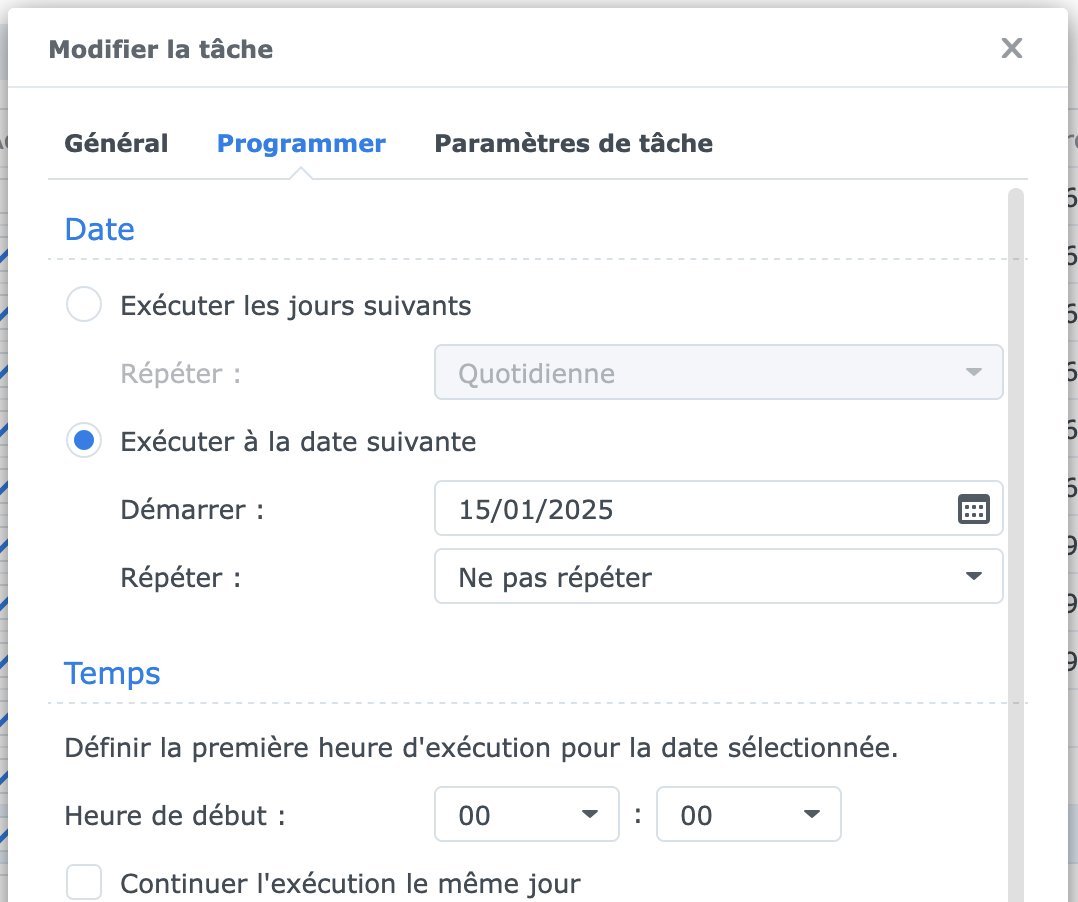Click the Temps section heading

(112, 674)
